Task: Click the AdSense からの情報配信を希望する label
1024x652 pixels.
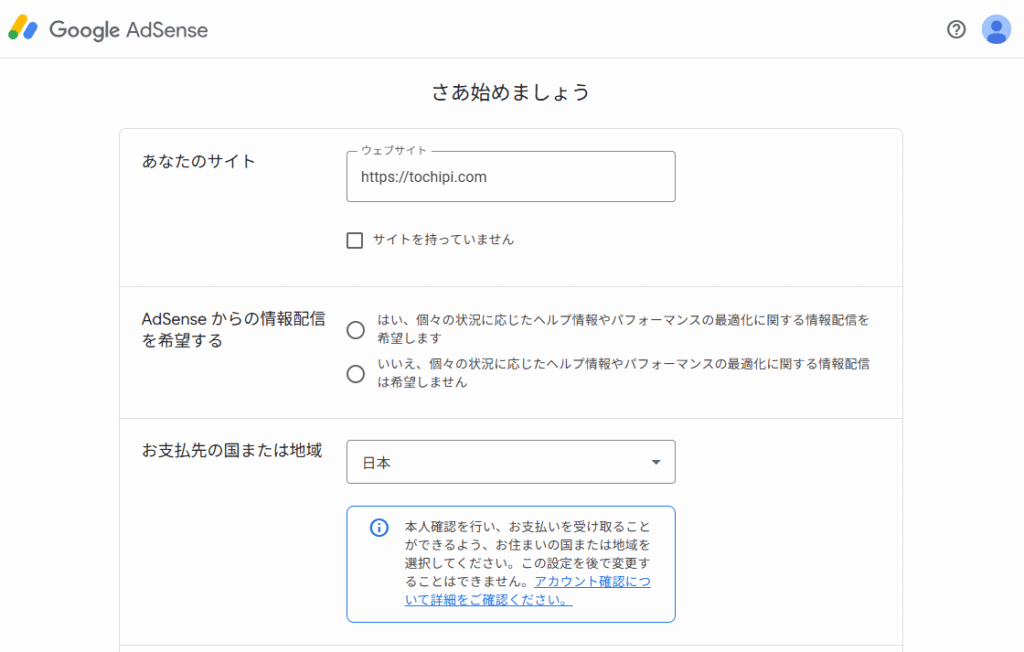Action: click(x=233, y=329)
